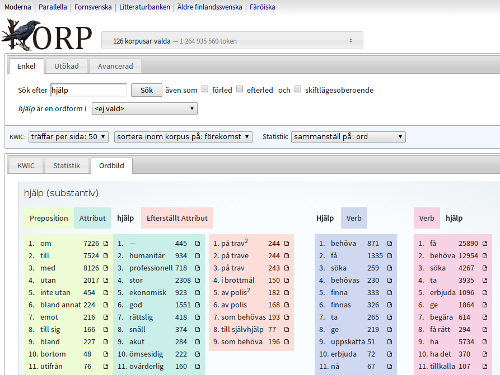The image size is (500, 375).
Task: Open example sentences icon for 'finna' row
Action: pos(389,293)
